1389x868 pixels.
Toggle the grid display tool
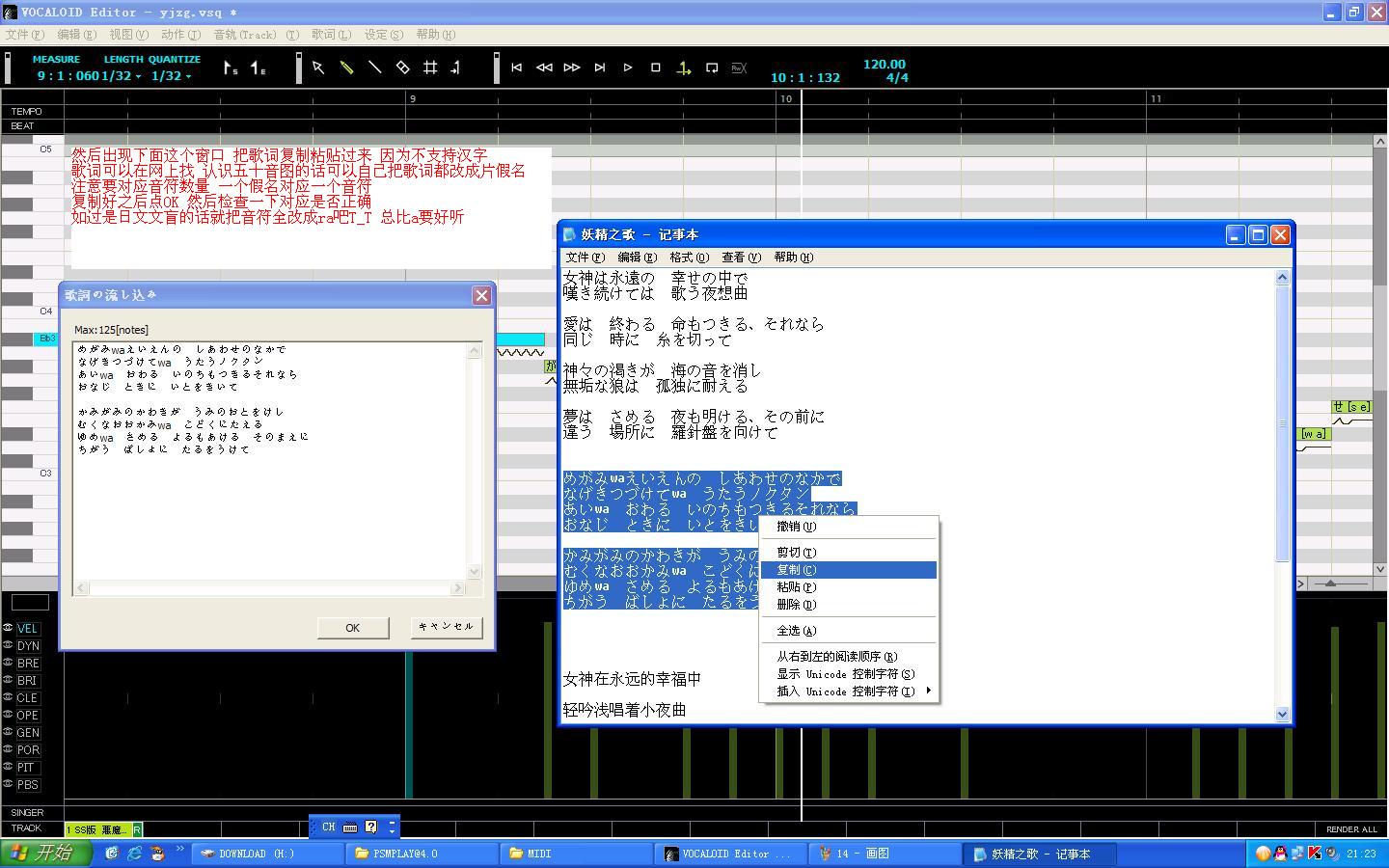point(430,68)
